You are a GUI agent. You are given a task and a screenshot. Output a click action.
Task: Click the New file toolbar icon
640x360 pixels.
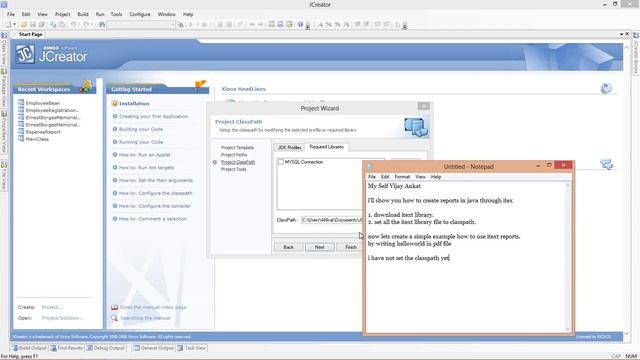[8, 24]
